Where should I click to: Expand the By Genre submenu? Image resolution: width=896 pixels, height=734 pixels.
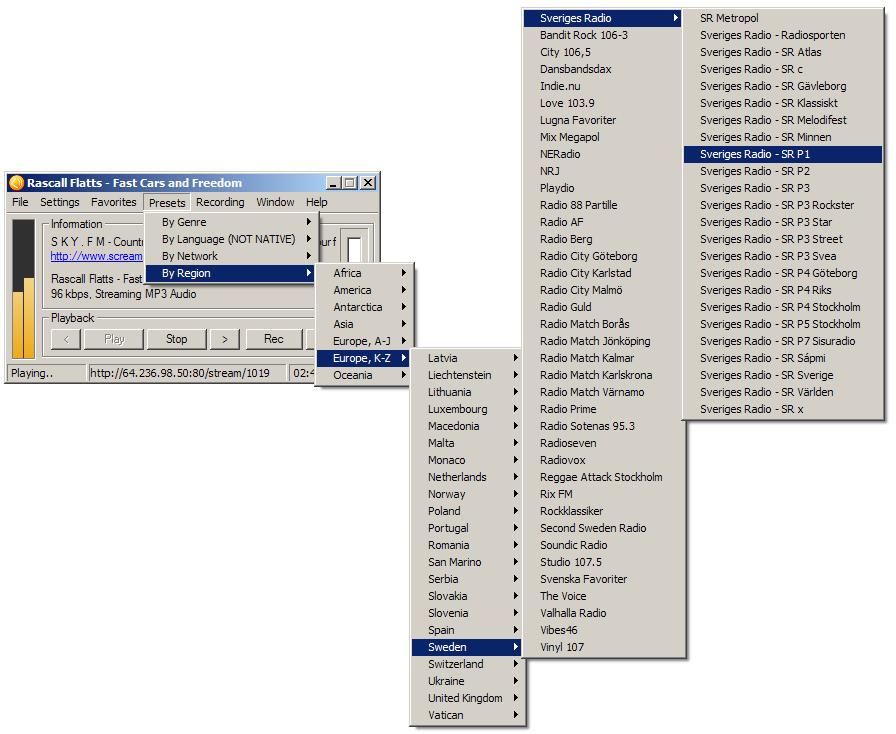232,222
